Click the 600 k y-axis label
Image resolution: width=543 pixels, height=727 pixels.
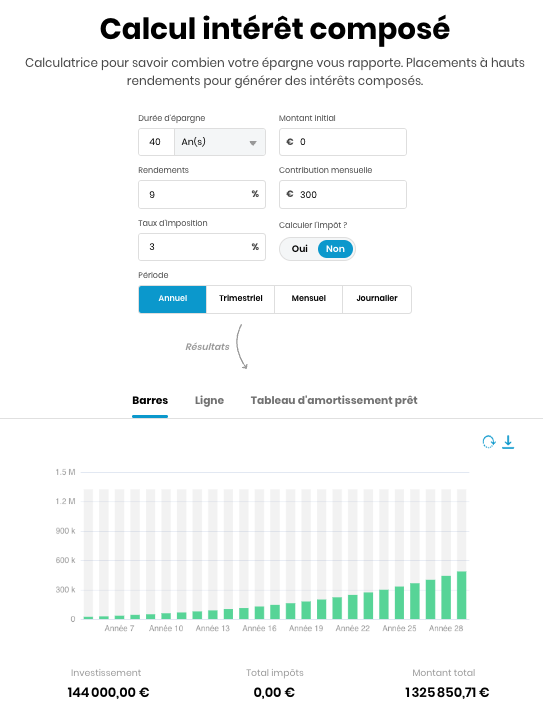(x=65, y=560)
